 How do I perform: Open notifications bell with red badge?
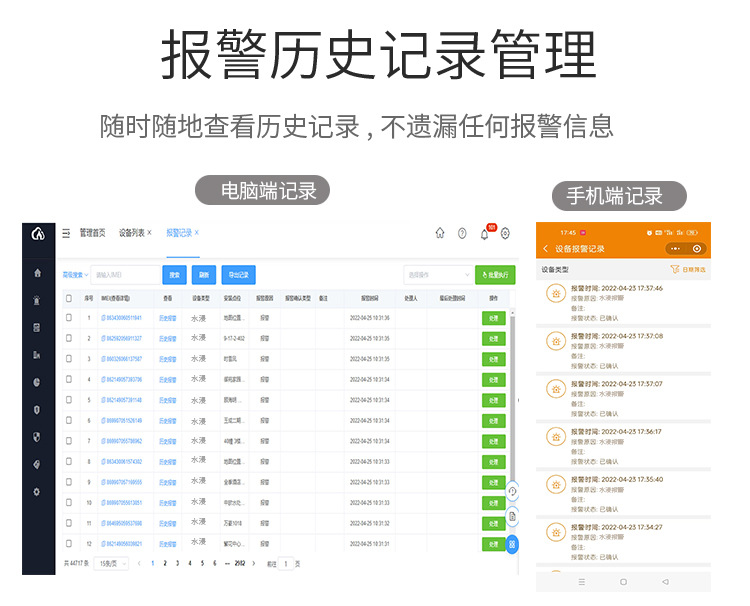[485, 234]
